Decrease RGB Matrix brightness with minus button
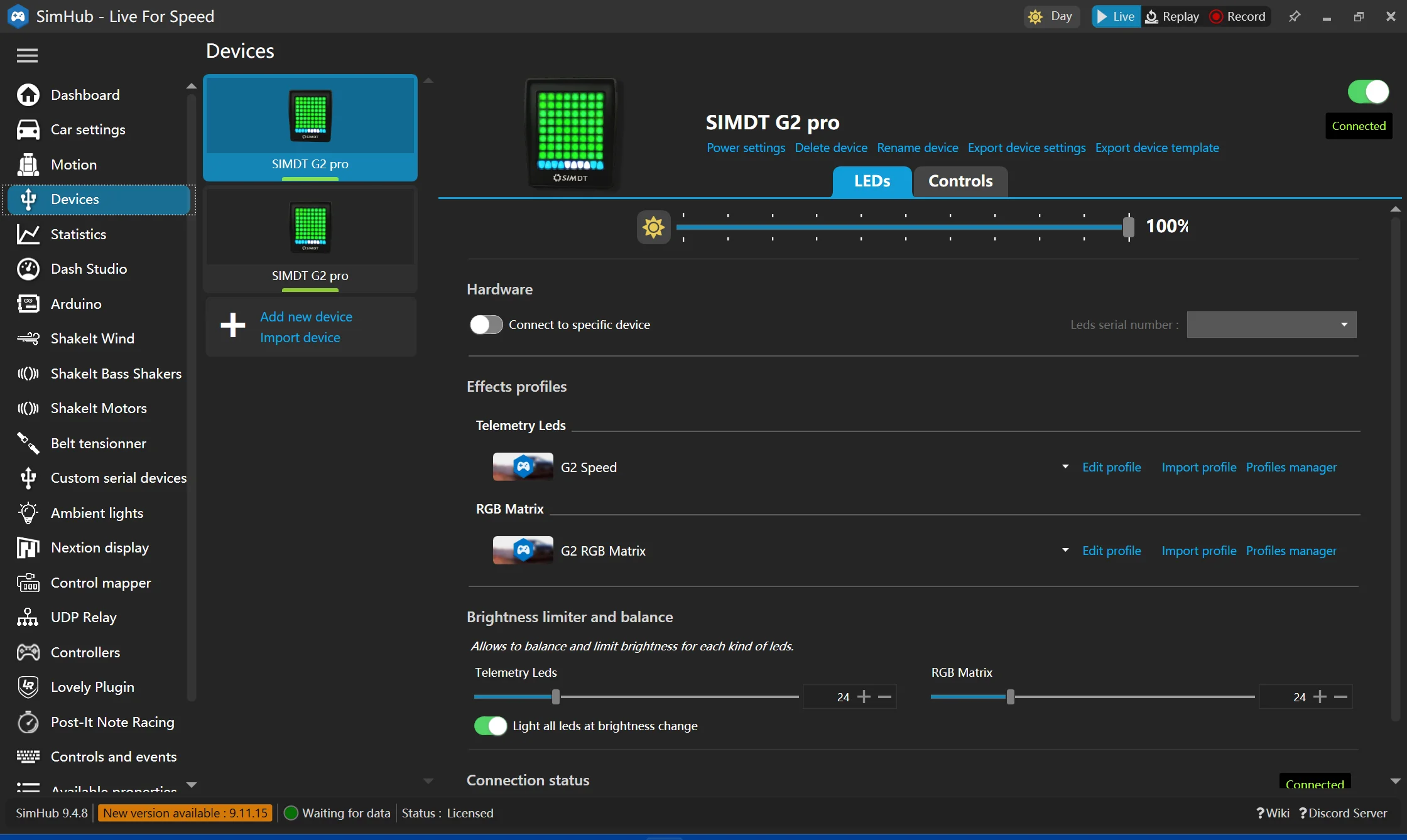This screenshot has height=840, width=1407. (x=1340, y=697)
